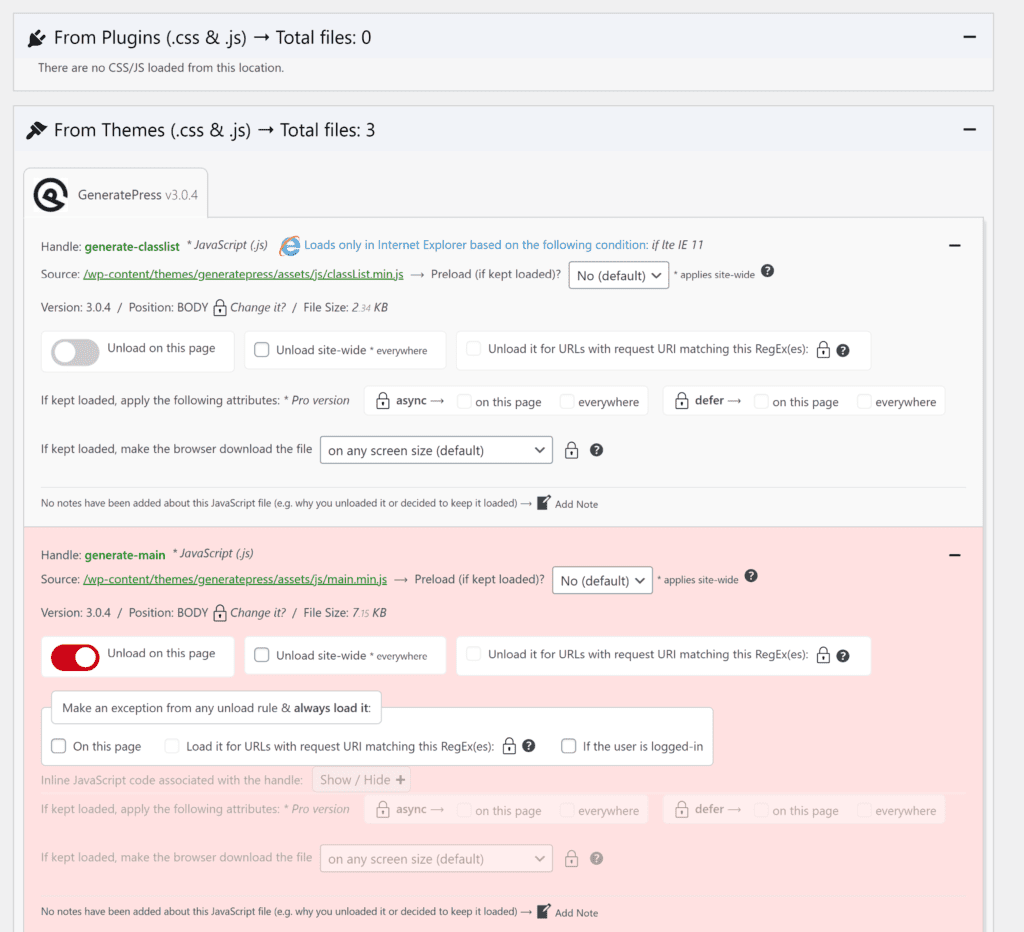Select the GeneratePress v3.0.4 tab

pyautogui.click(x=116, y=194)
